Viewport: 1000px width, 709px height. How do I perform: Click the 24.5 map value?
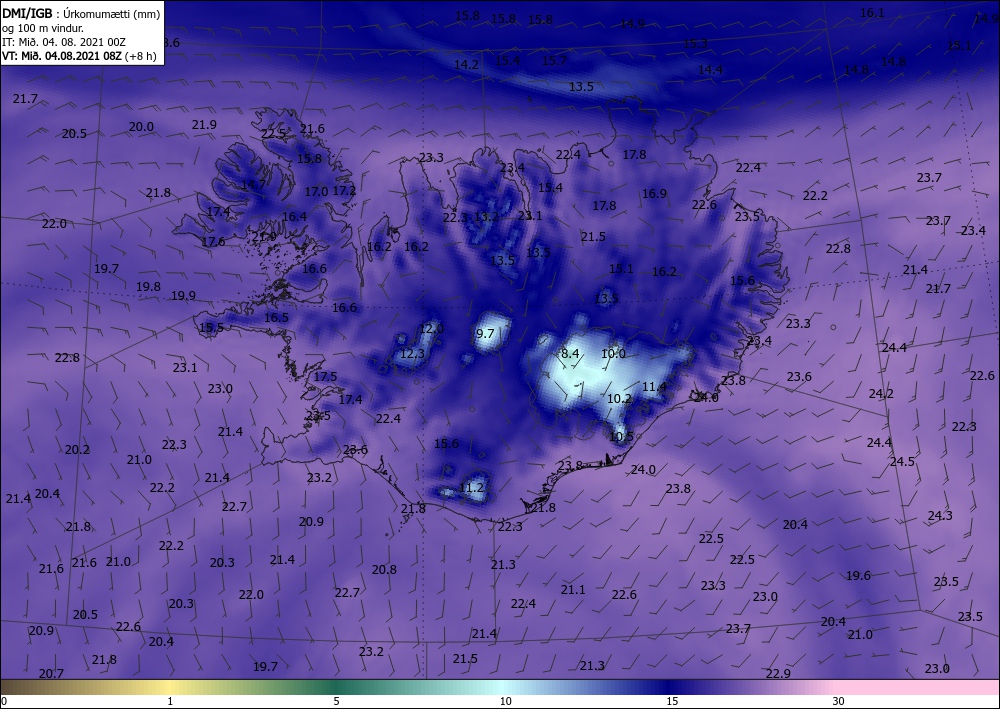pyautogui.click(x=902, y=462)
